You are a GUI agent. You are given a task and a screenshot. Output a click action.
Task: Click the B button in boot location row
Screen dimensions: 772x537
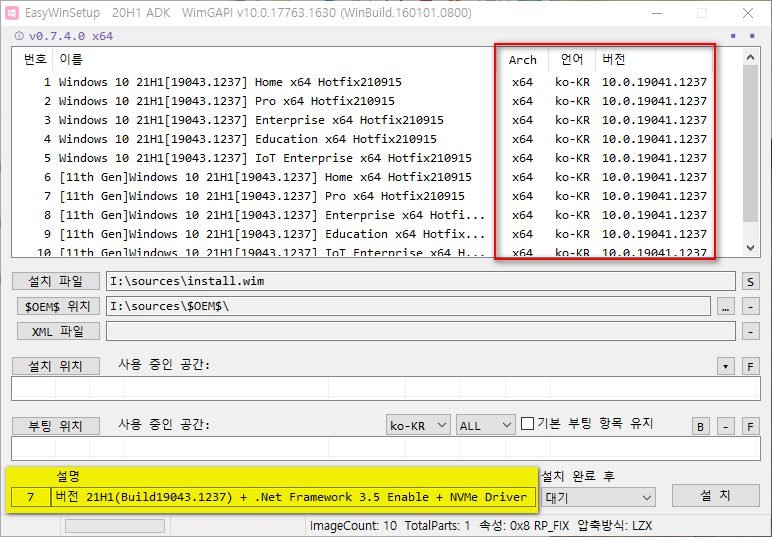click(701, 427)
